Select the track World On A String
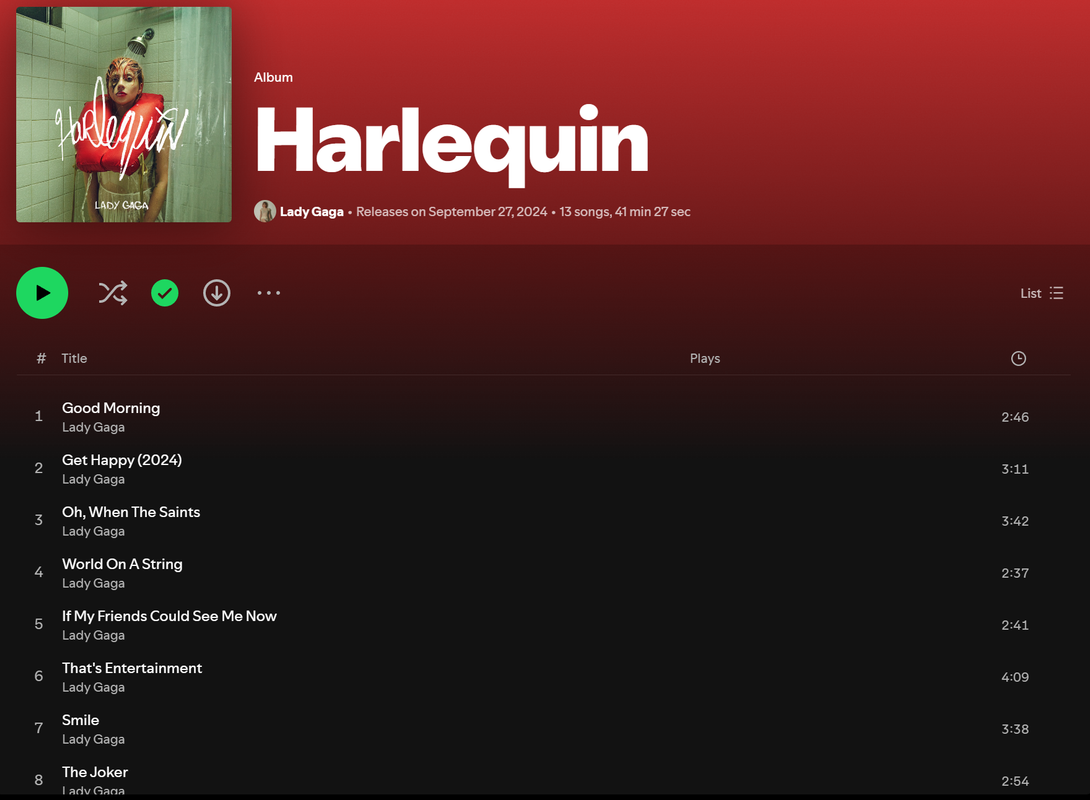The height and width of the screenshot is (800, 1090). pos(122,564)
